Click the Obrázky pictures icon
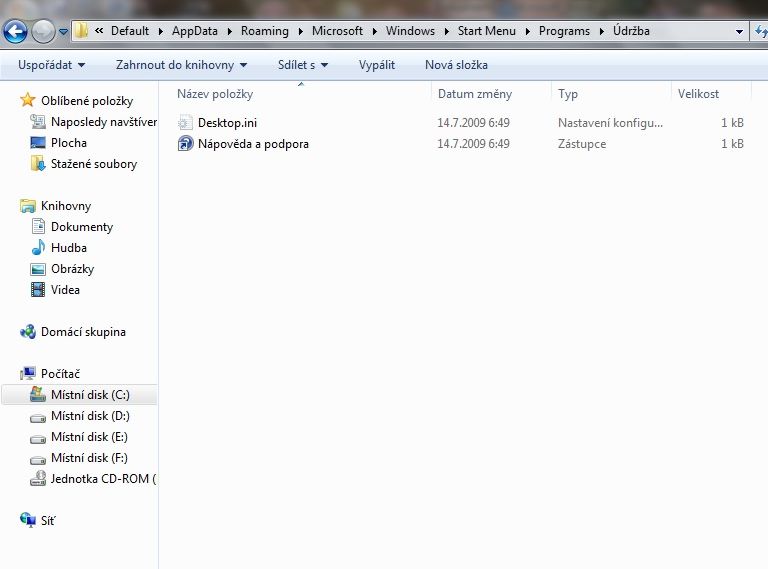Viewport: 768px width, 569px height. (38, 269)
